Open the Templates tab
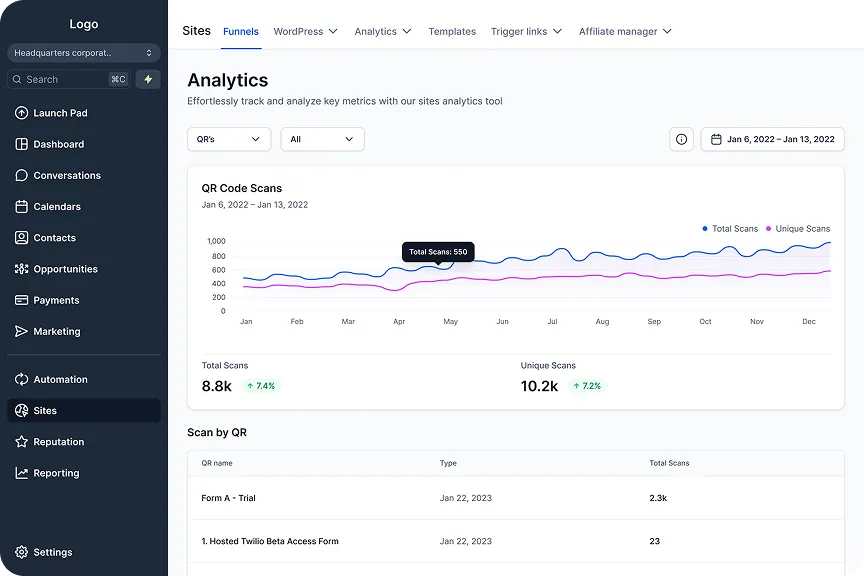Screen dimensions: 864x576 click(x=452, y=31)
